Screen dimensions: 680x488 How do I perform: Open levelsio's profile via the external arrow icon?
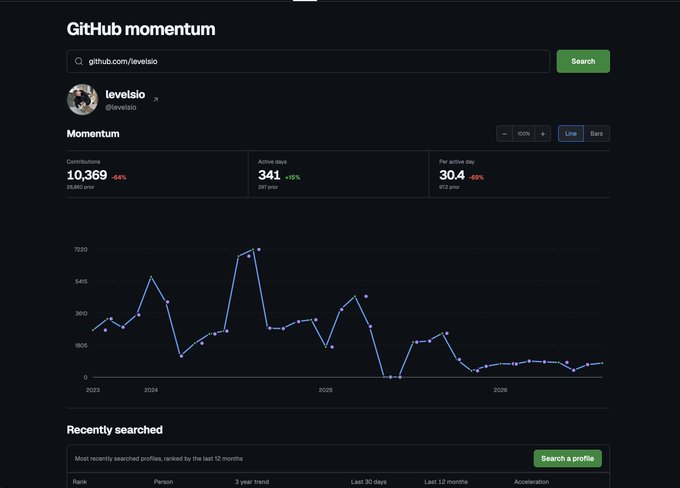156,99
